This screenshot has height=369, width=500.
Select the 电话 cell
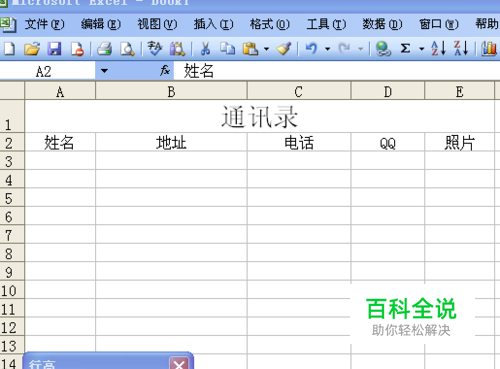pyautogui.click(x=299, y=142)
